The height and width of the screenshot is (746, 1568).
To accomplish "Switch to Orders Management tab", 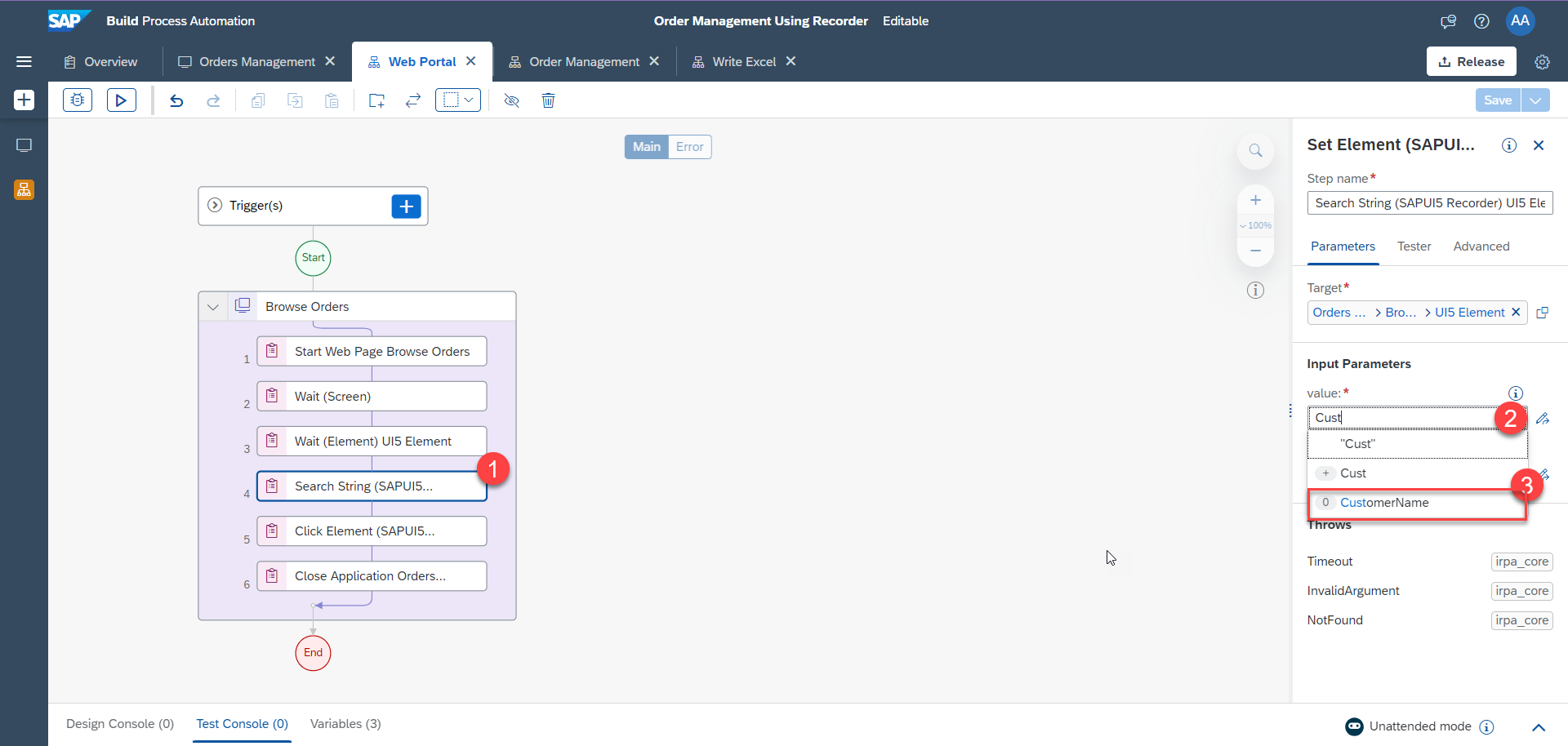I will click(x=247, y=62).
